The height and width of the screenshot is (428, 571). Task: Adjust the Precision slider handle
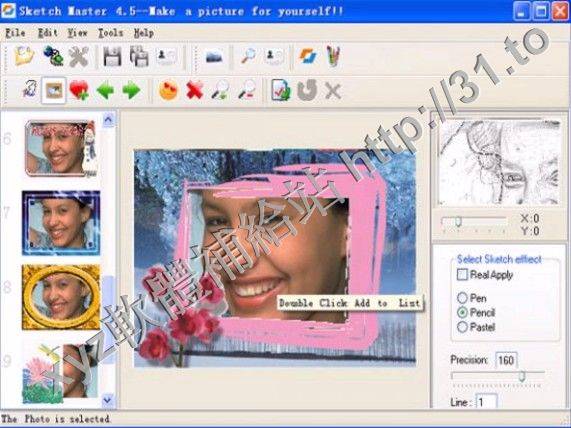point(522,376)
